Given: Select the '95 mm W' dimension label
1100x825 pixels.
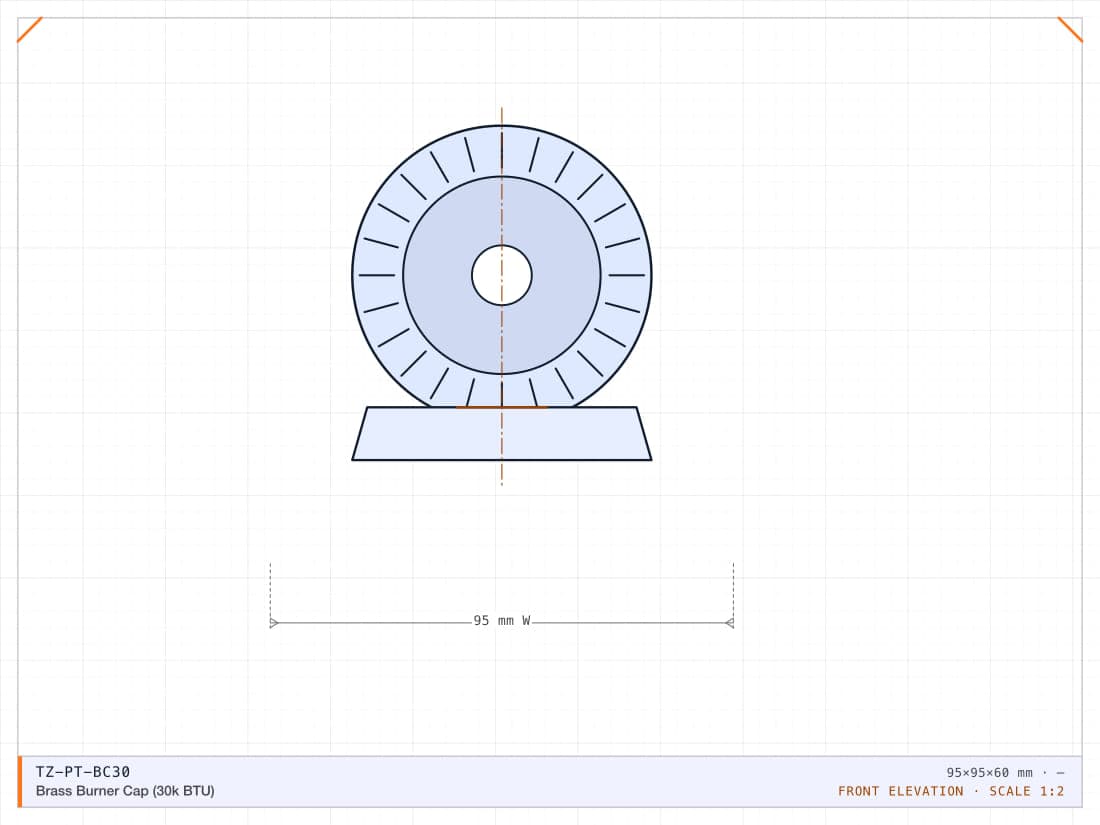Looking at the screenshot, I should coord(502,621).
